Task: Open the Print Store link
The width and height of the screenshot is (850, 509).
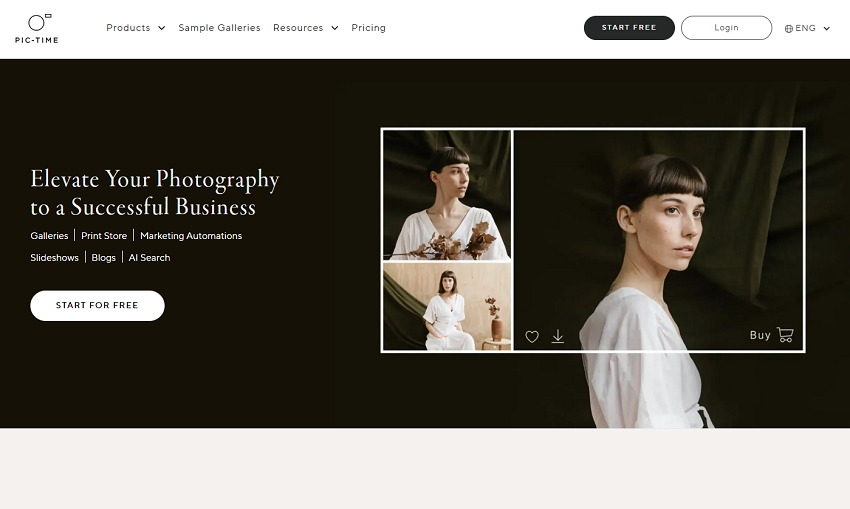Action: click(x=104, y=236)
